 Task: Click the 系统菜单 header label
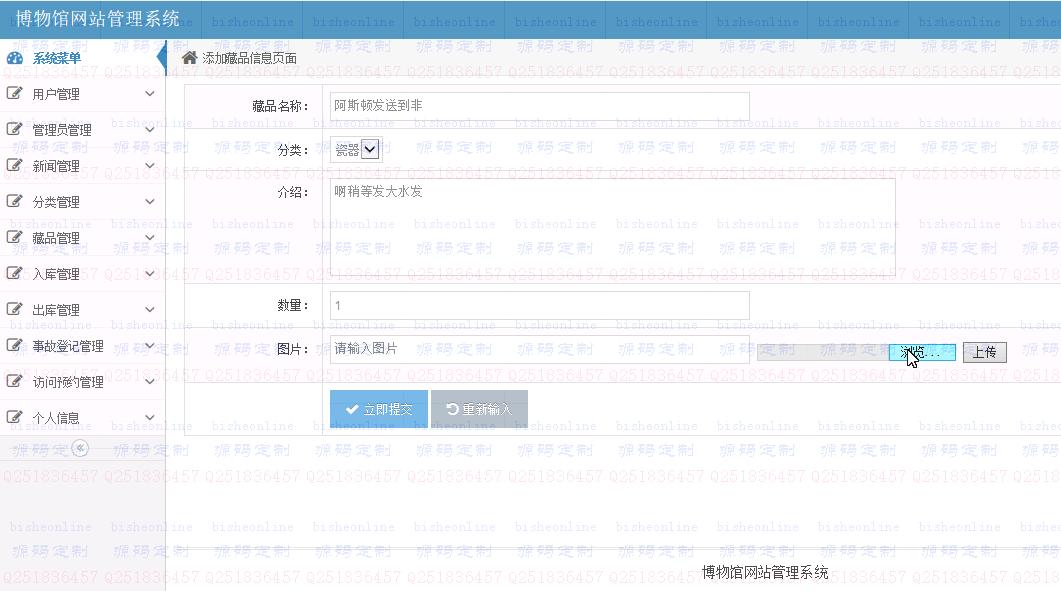[x=57, y=58]
